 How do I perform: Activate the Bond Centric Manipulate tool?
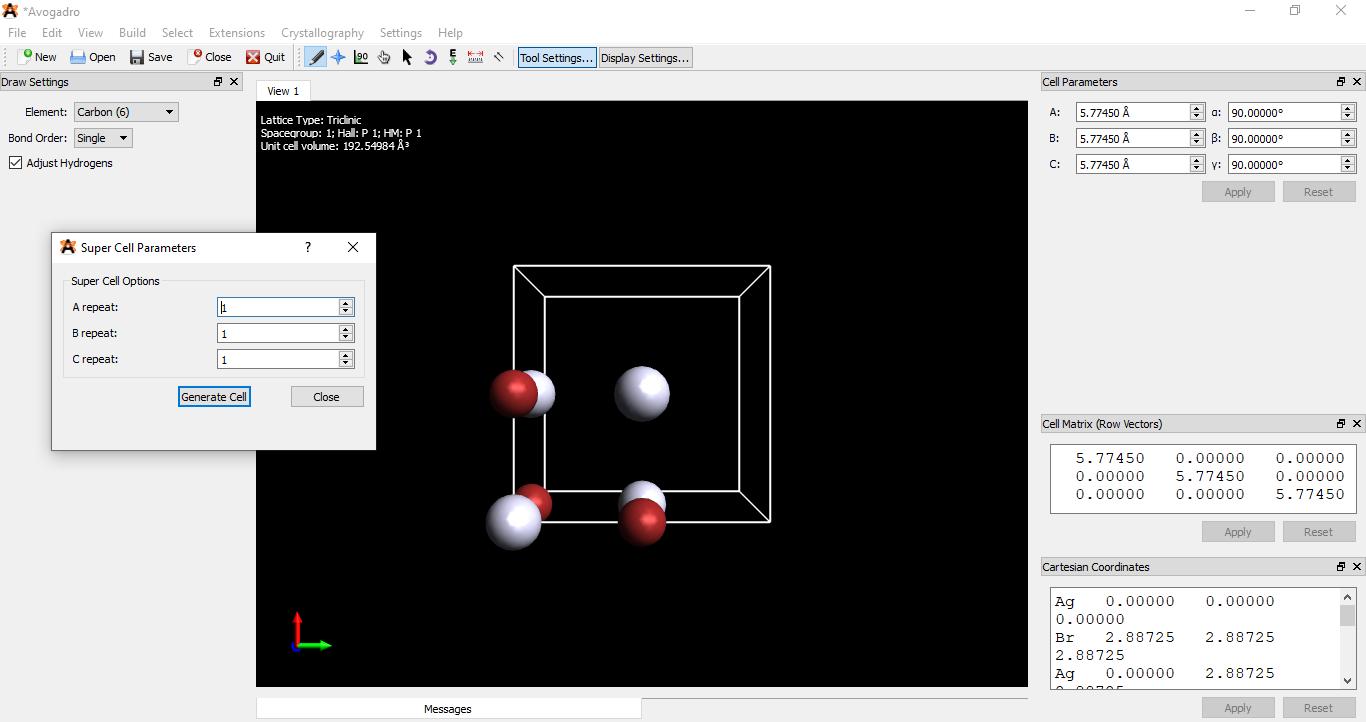(x=361, y=58)
